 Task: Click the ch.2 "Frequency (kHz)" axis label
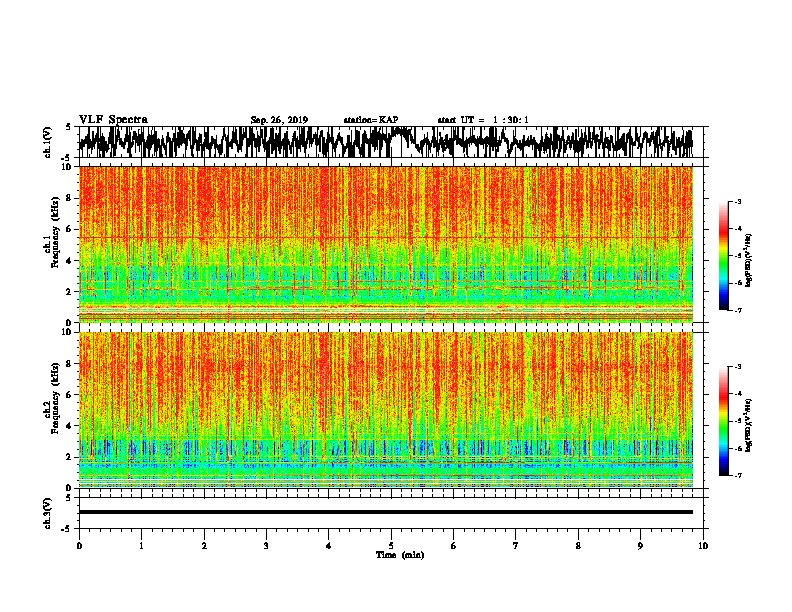coord(55,398)
